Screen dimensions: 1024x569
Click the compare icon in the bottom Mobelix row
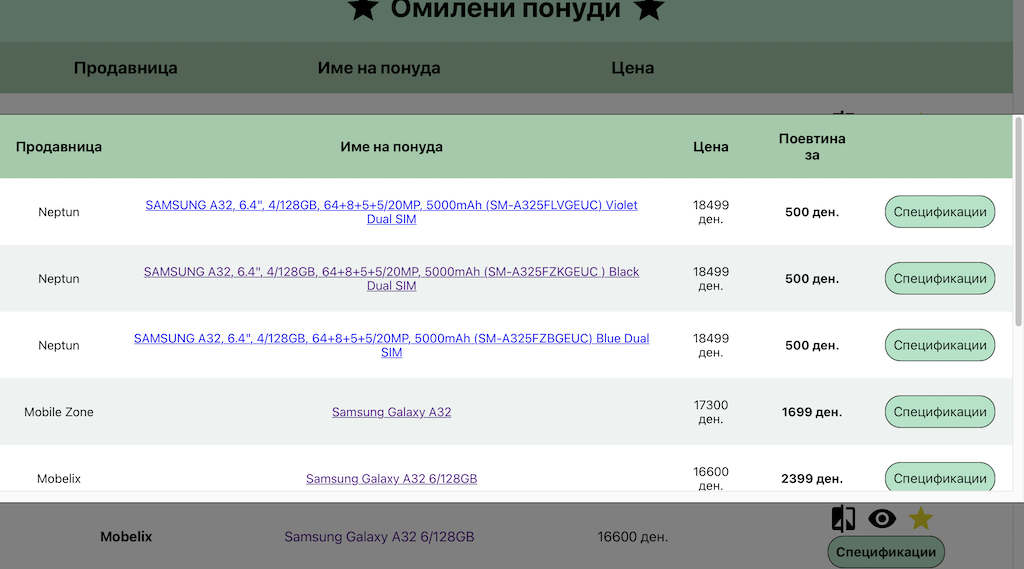coord(843,518)
